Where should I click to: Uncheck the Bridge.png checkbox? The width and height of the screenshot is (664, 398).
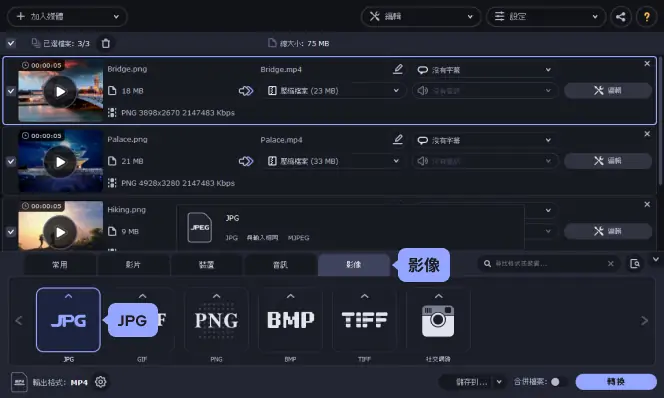[11, 91]
